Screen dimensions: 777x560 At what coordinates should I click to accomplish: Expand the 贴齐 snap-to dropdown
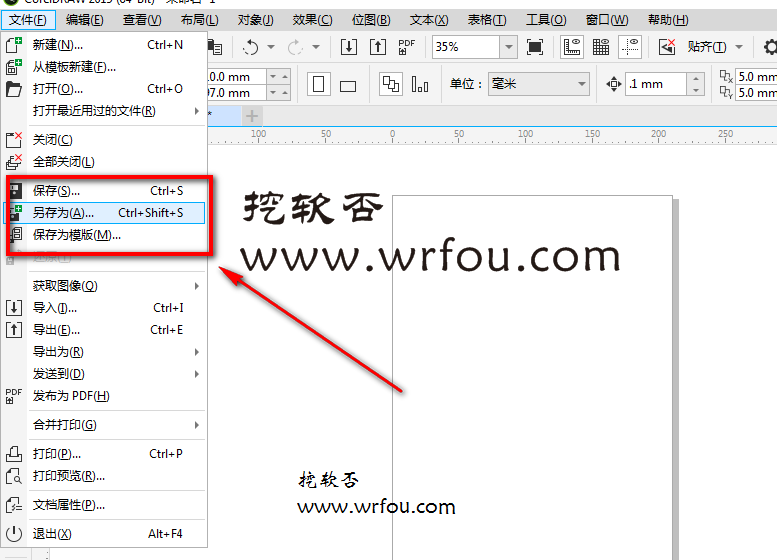739,47
